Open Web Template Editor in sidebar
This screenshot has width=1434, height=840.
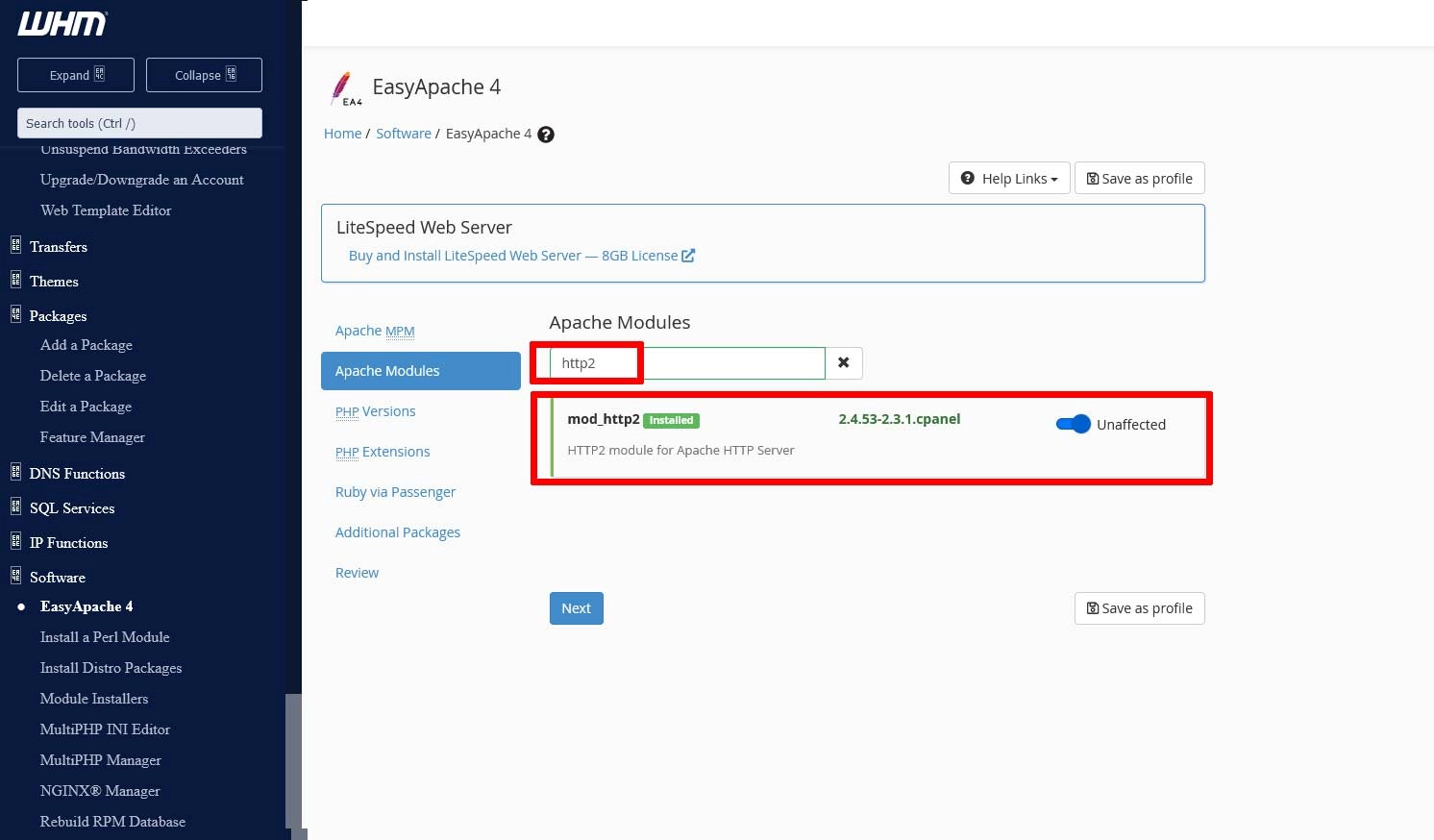click(x=106, y=210)
